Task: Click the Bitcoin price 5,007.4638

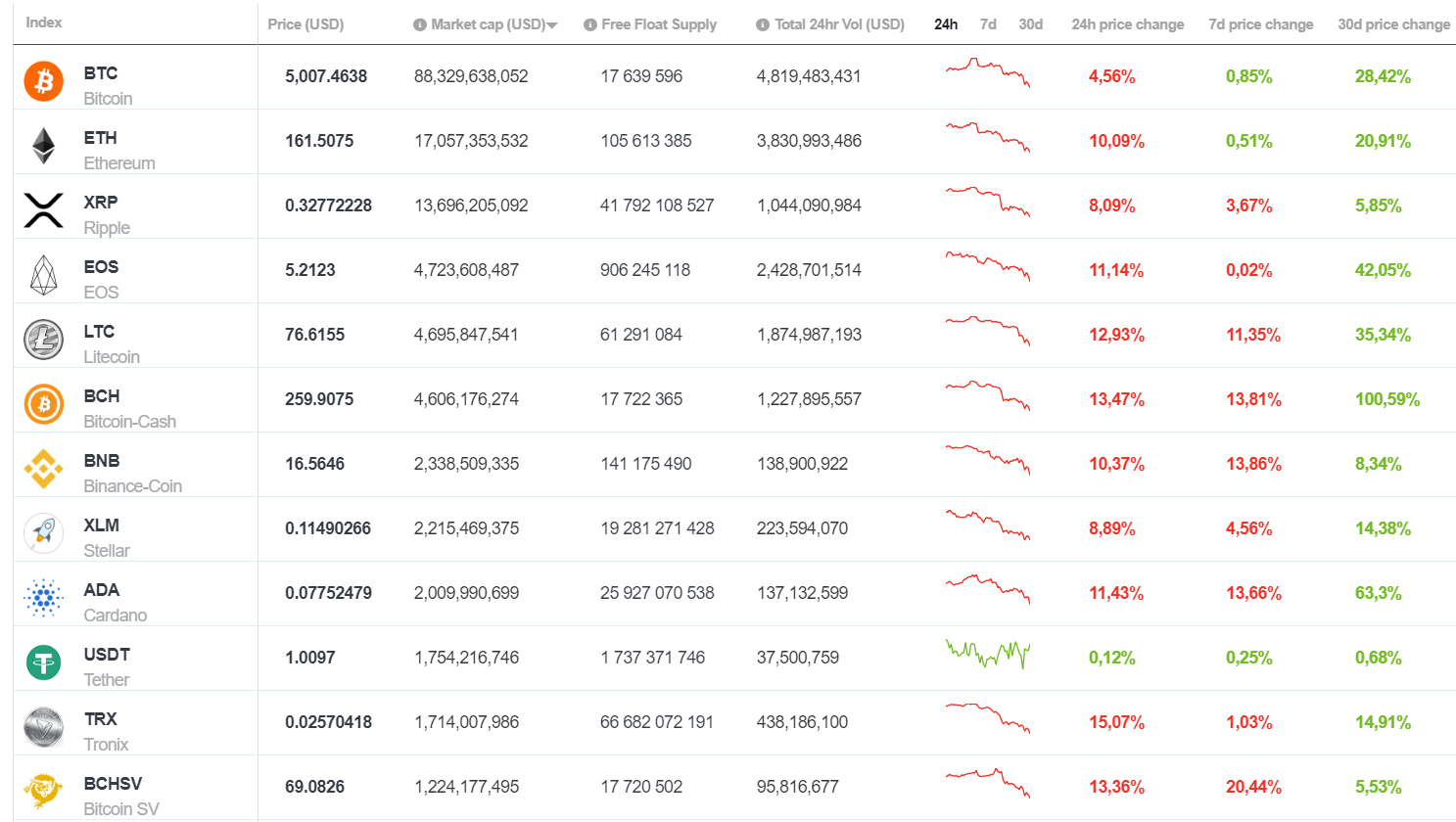Action: click(326, 76)
